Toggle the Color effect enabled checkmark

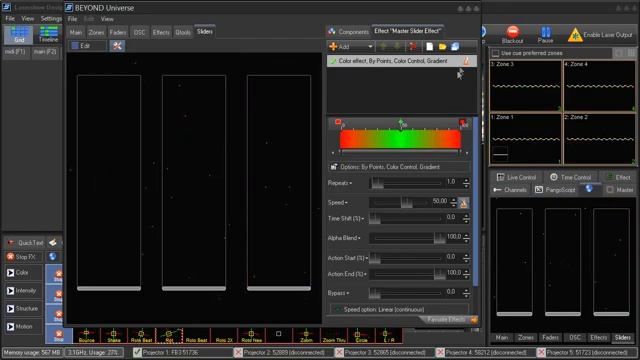click(x=333, y=61)
